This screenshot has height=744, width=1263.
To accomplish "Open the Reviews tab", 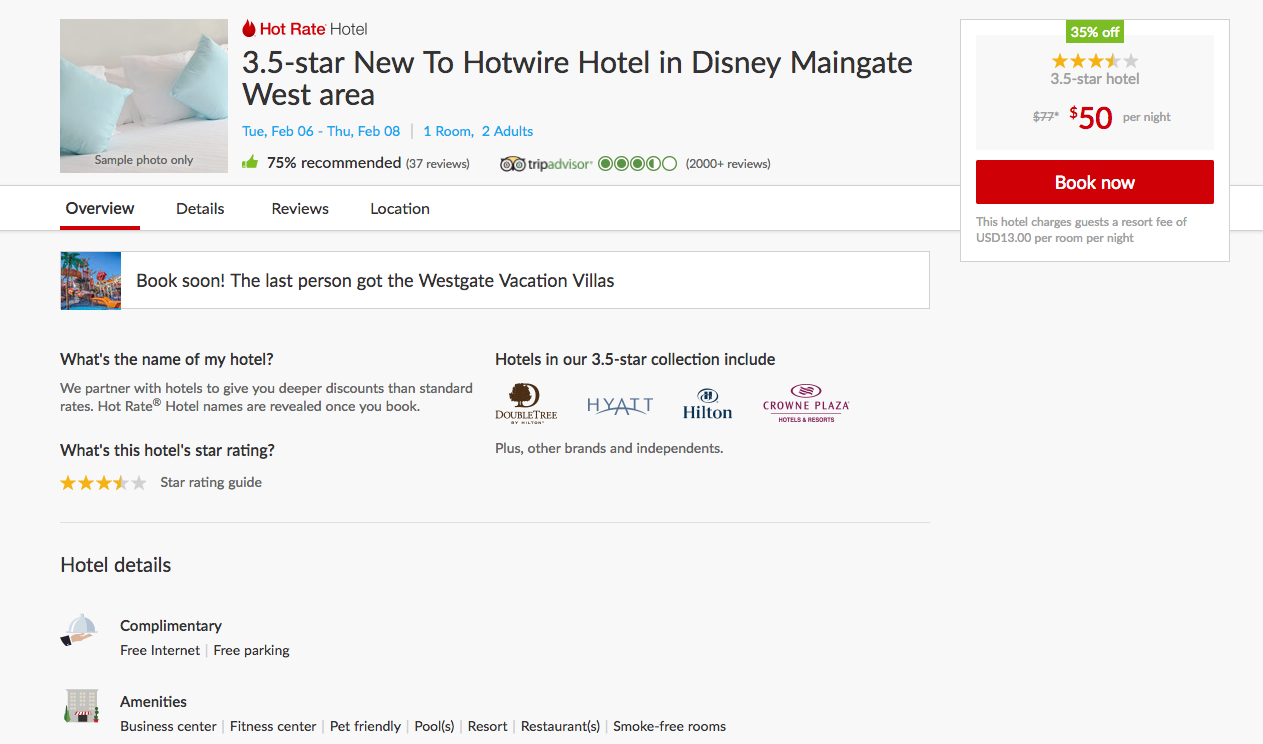I will (300, 208).
